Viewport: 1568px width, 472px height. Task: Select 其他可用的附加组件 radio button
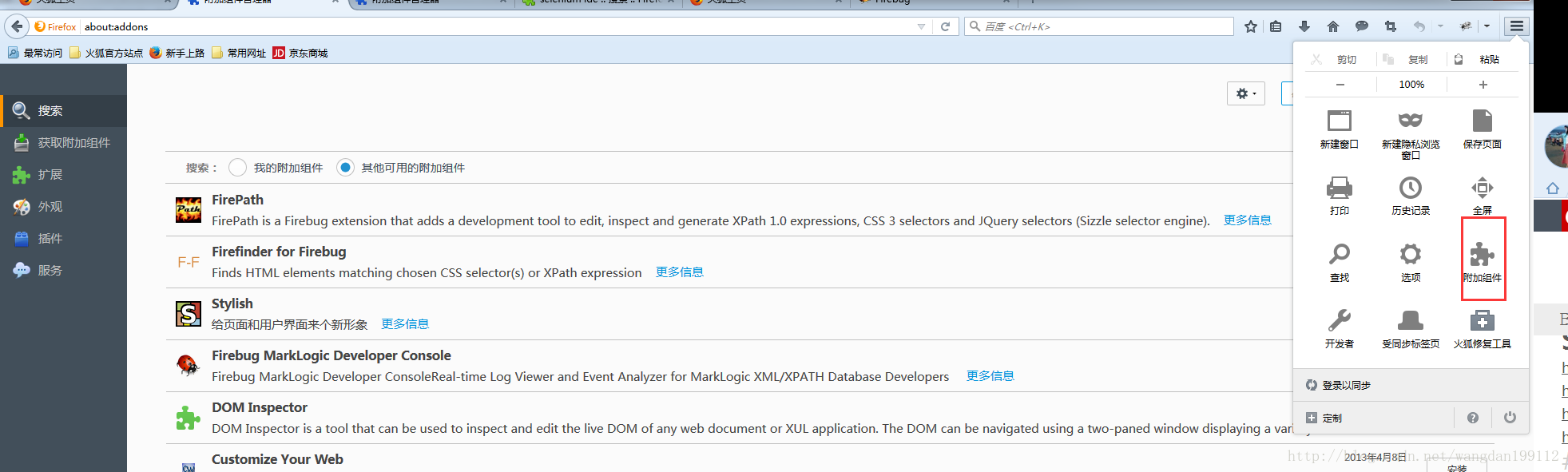[345, 168]
